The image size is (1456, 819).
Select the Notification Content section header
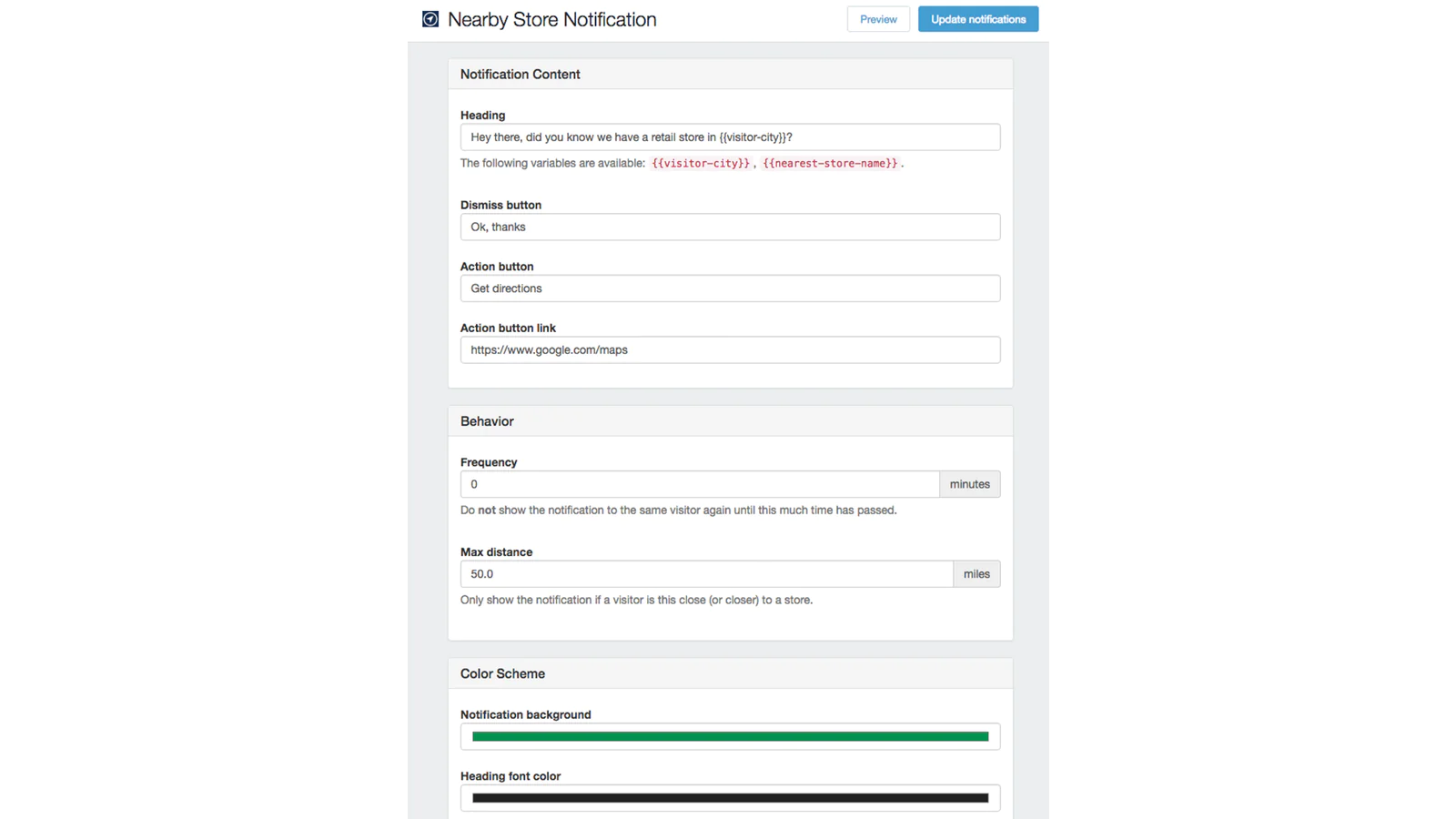521,75
